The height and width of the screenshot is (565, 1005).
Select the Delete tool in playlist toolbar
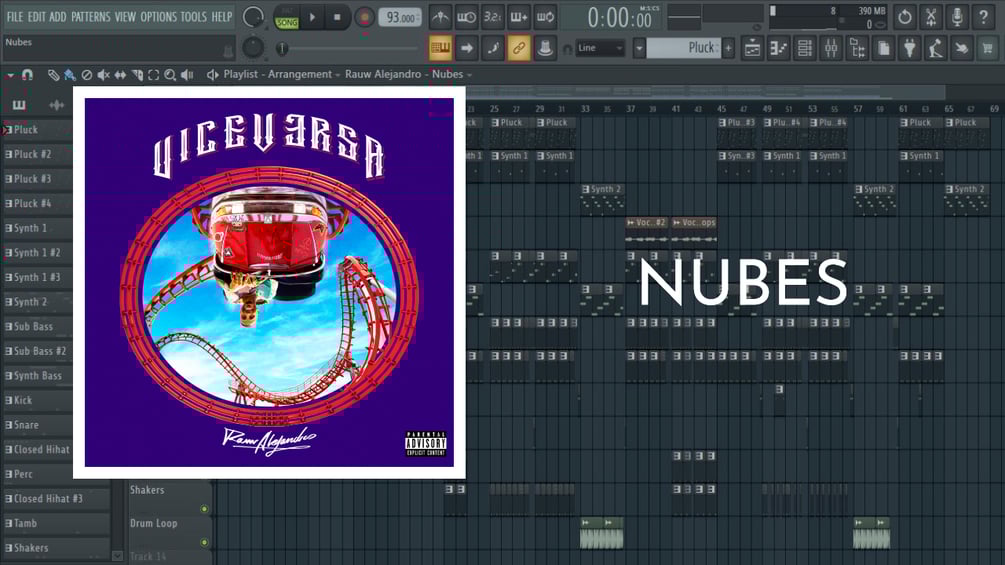(x=87, y=75)
